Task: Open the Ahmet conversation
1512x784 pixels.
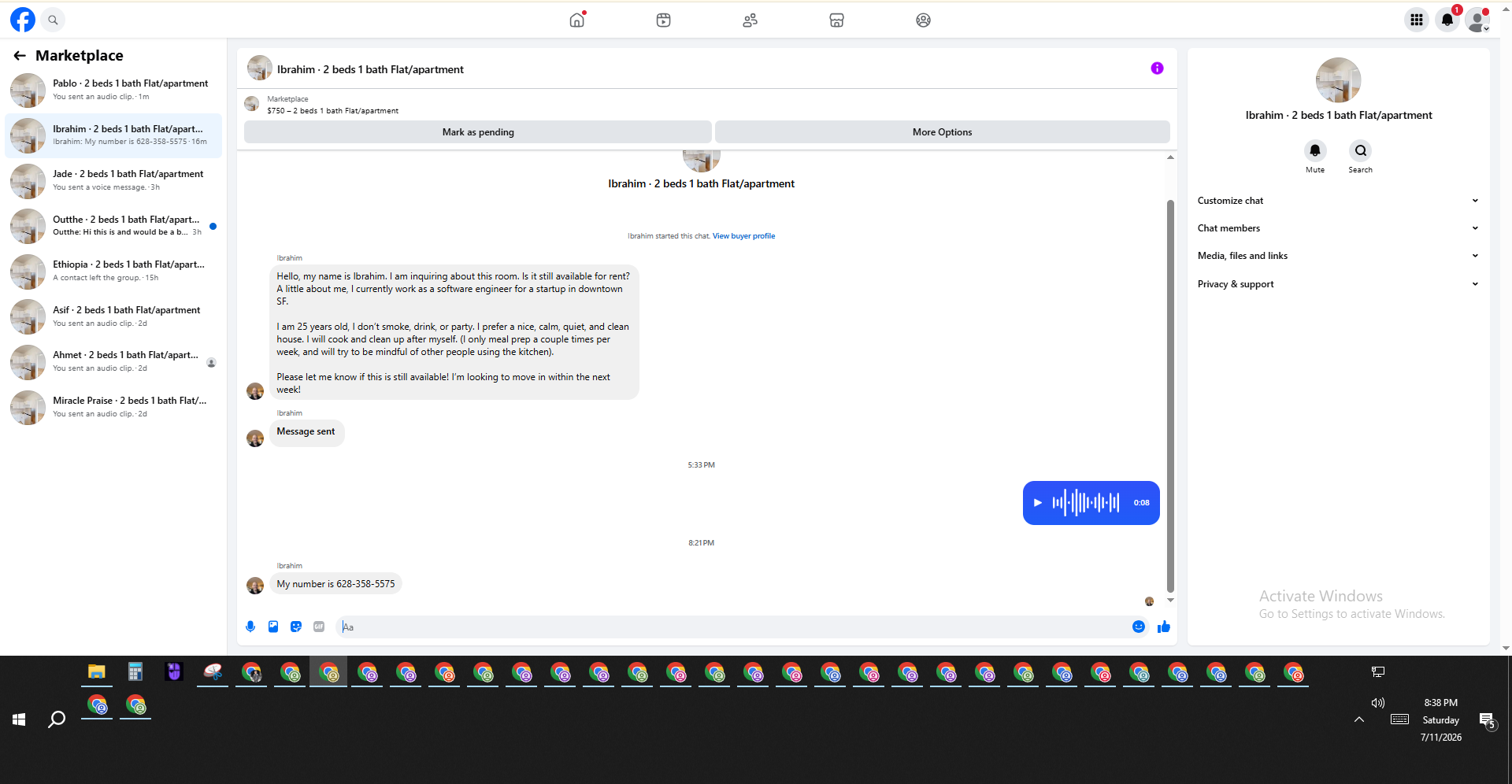Action: [x=113, y=361]
